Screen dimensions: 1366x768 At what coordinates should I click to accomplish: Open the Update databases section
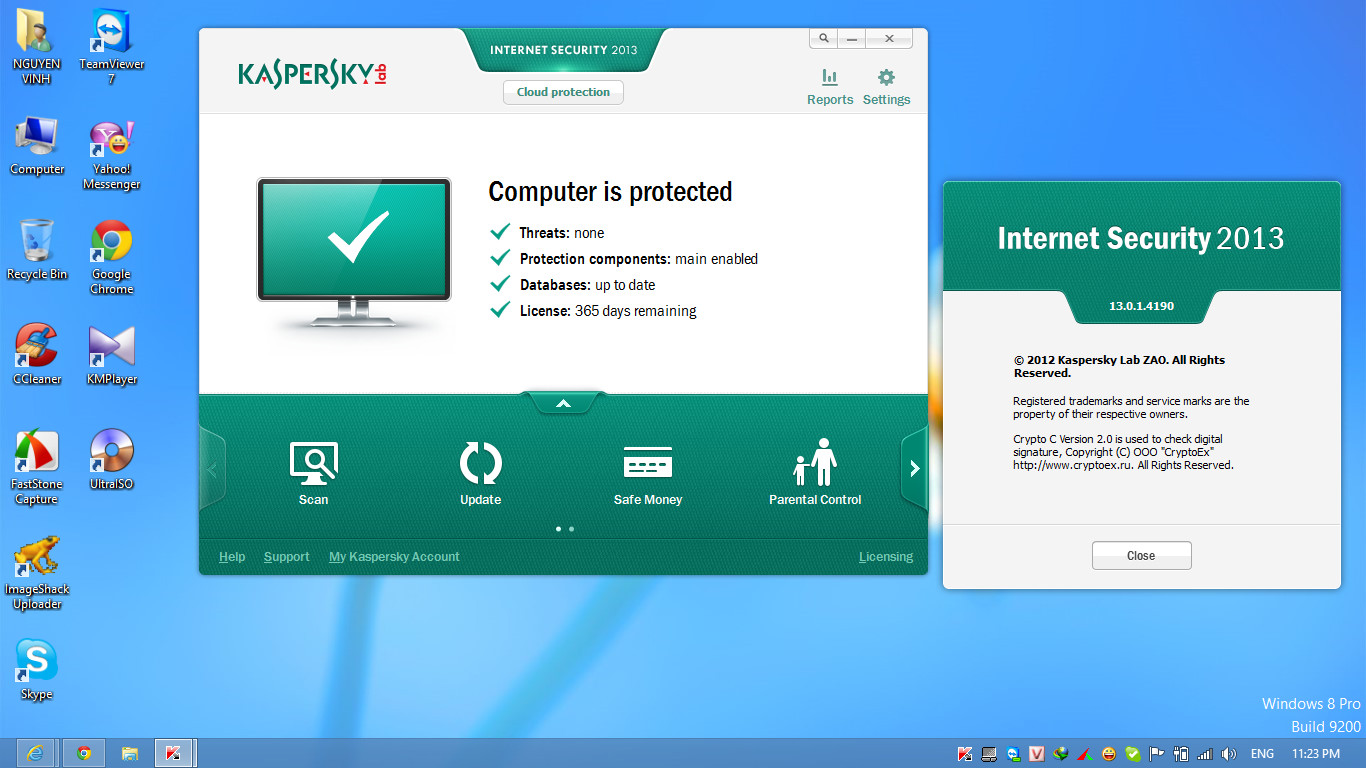point(480,474)
